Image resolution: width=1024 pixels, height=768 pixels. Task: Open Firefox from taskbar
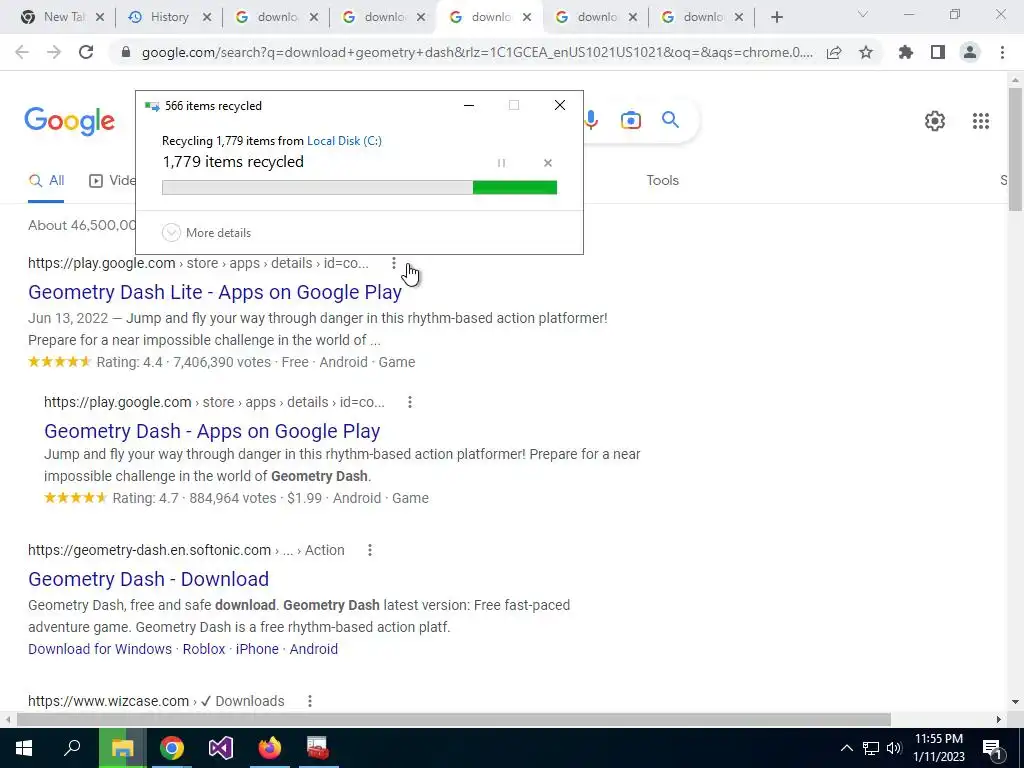[270, 748]
